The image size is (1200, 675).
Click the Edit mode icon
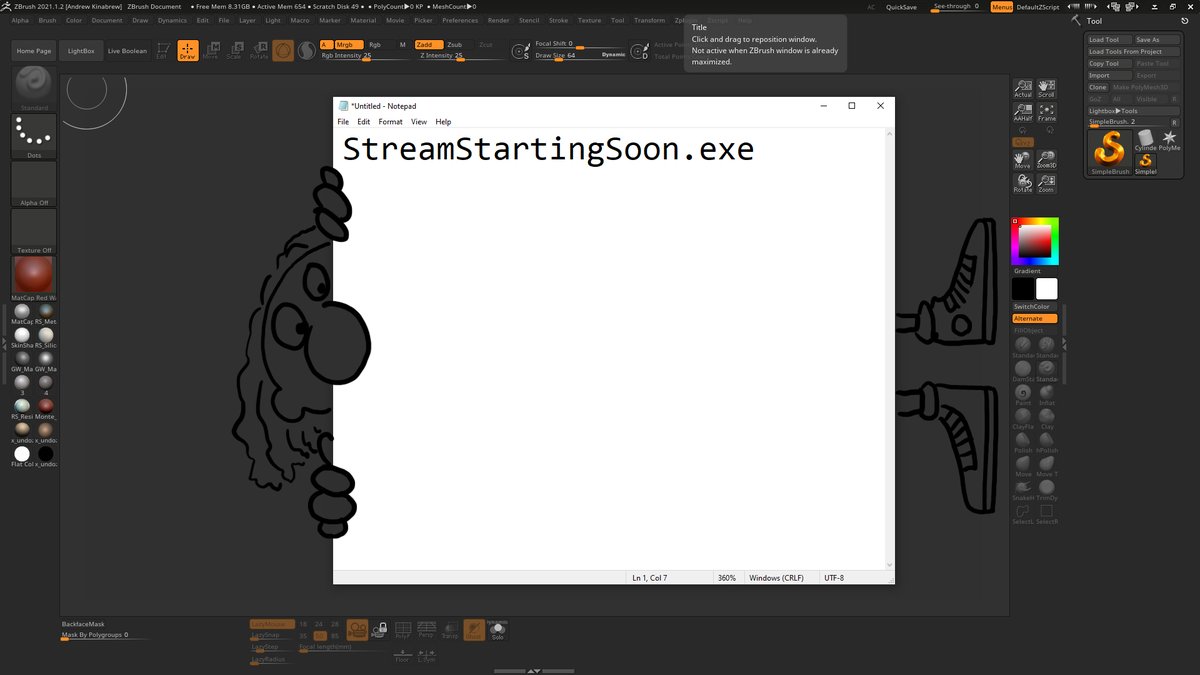(162, 51)
